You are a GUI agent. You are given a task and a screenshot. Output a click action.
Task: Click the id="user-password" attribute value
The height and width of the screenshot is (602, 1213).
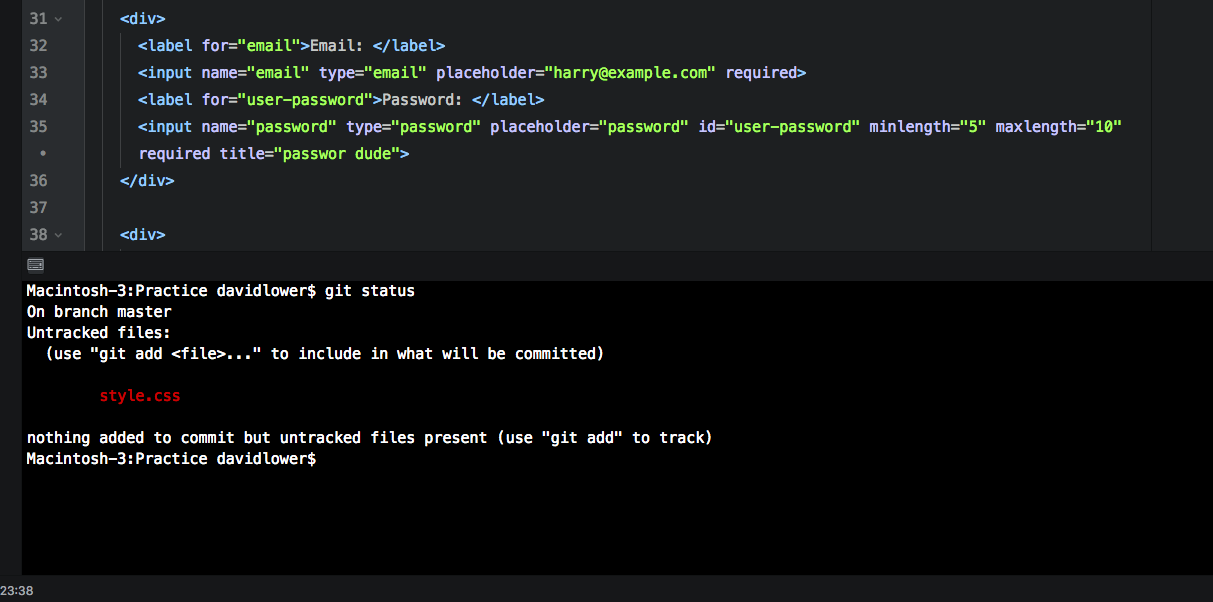(793, 127)
